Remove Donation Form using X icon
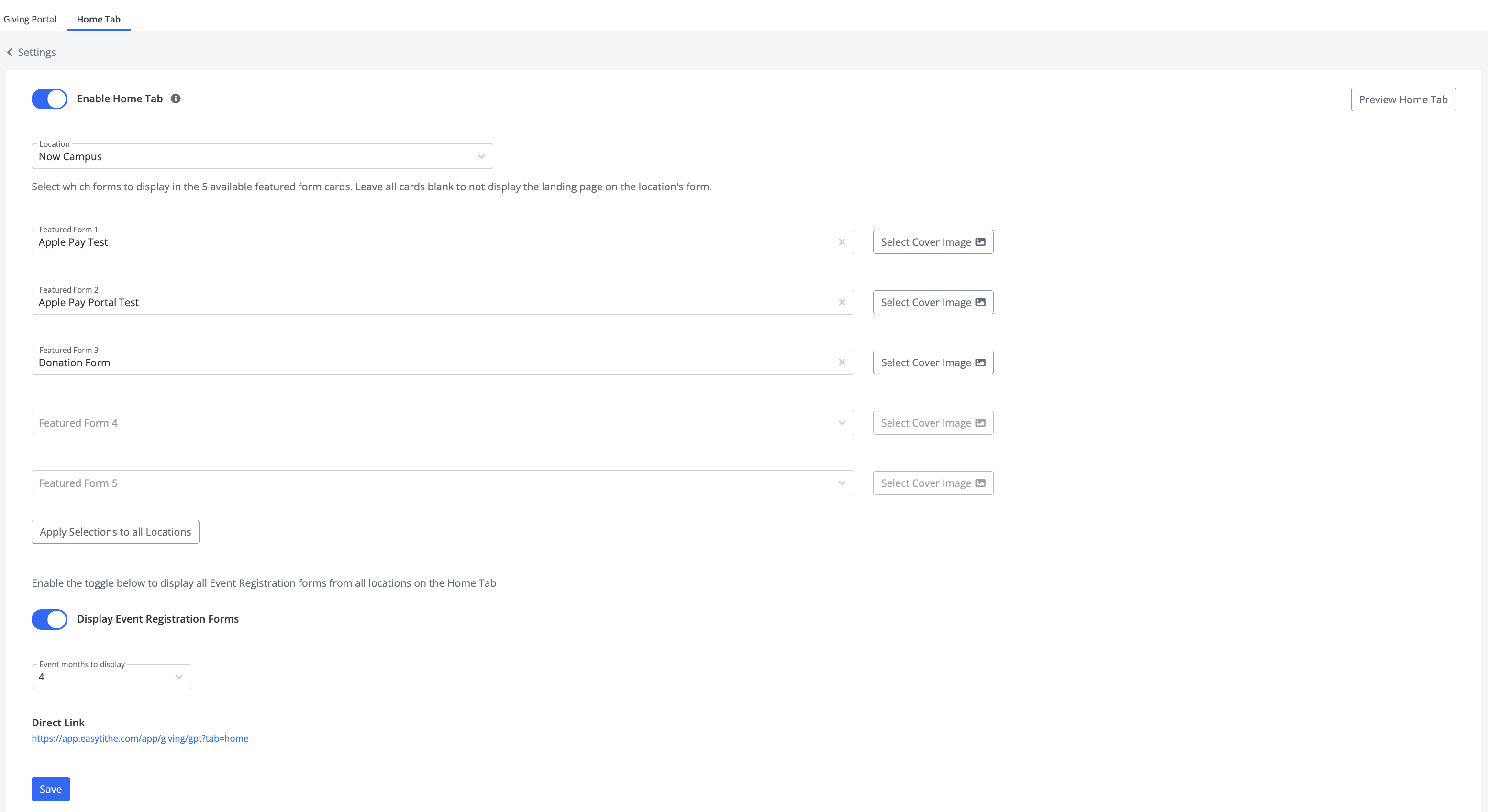This screenshot has width=1488, height=812. tap(842, 362)
